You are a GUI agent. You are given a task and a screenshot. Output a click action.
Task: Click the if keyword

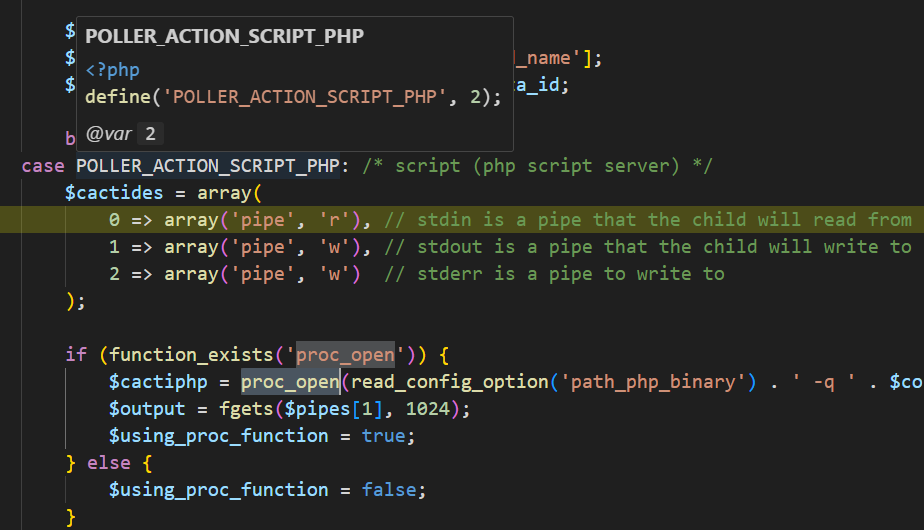pyautogui.click(x=76, y=354)
